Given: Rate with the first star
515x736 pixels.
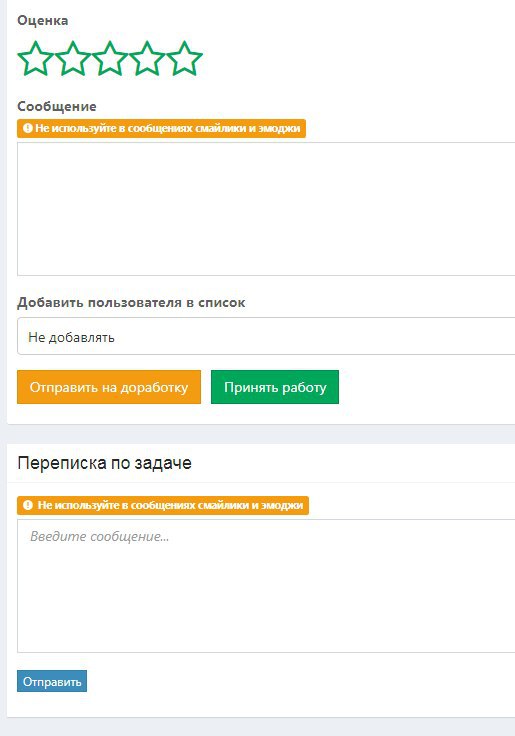Looking at the screenshot, I should (x=36, y=59).
